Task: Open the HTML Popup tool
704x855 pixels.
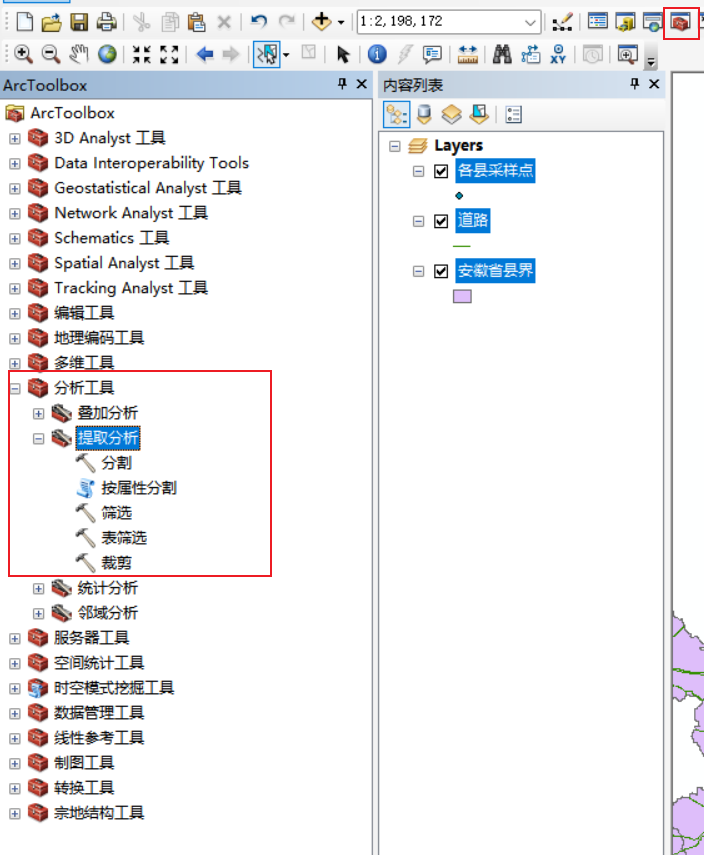Action: [432, 54]
